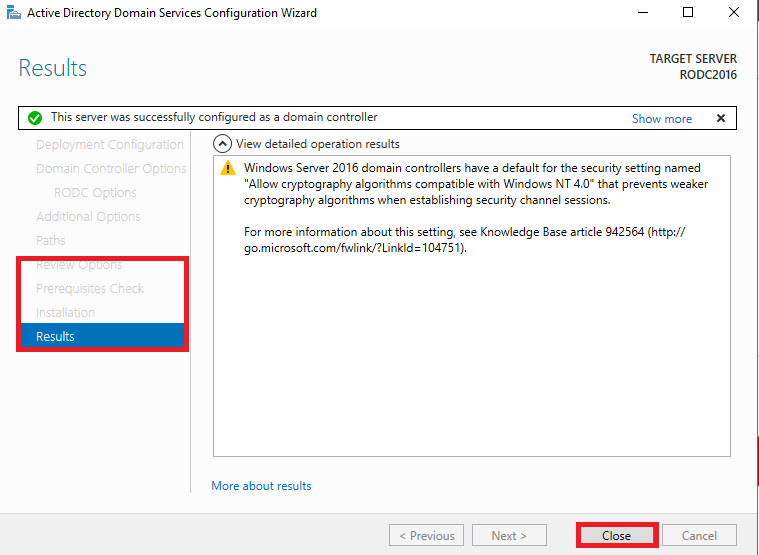Collapse View detailed operation results

coord(222,144)
